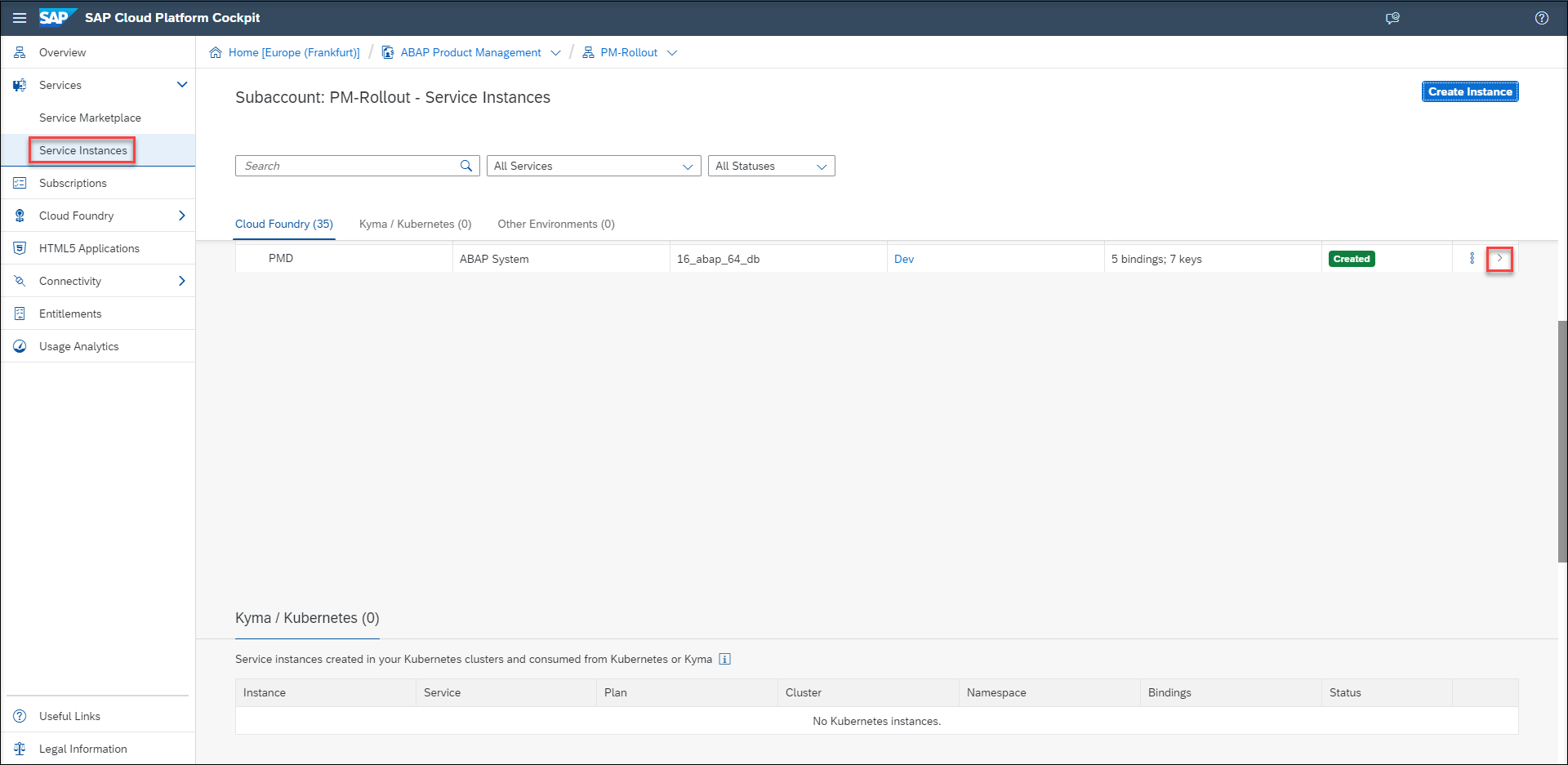Open Service Marketplace in the sidebar
1568x765 pixels.
[90, 118]
